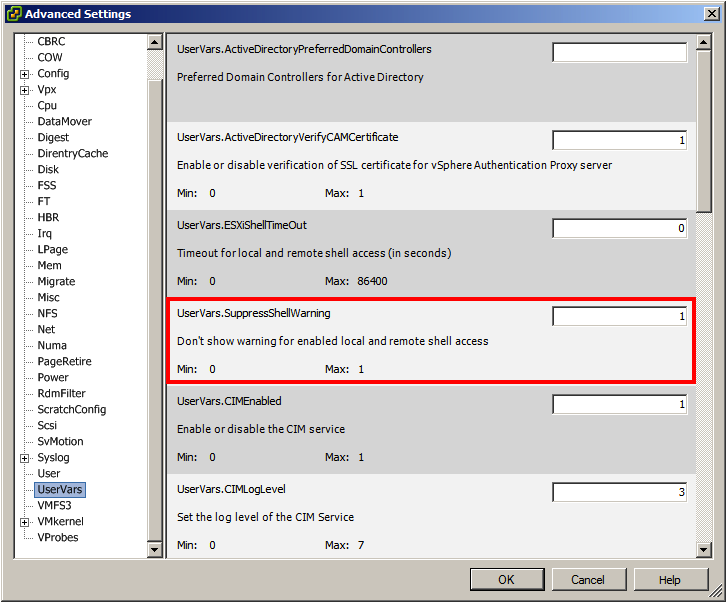The image size is (726, 602).
Task: Open the DirentryCache category
Action: (x=73, y=153)
